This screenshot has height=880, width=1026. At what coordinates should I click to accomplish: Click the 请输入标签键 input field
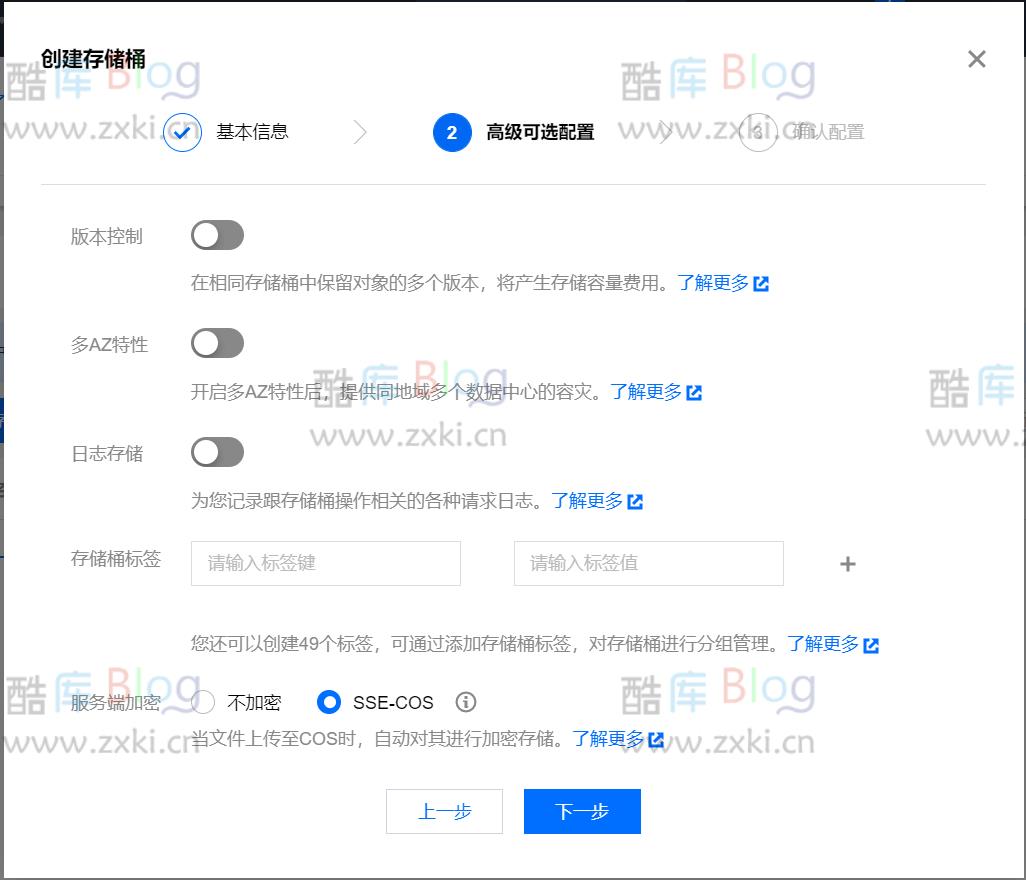click(x=325, y=563)
